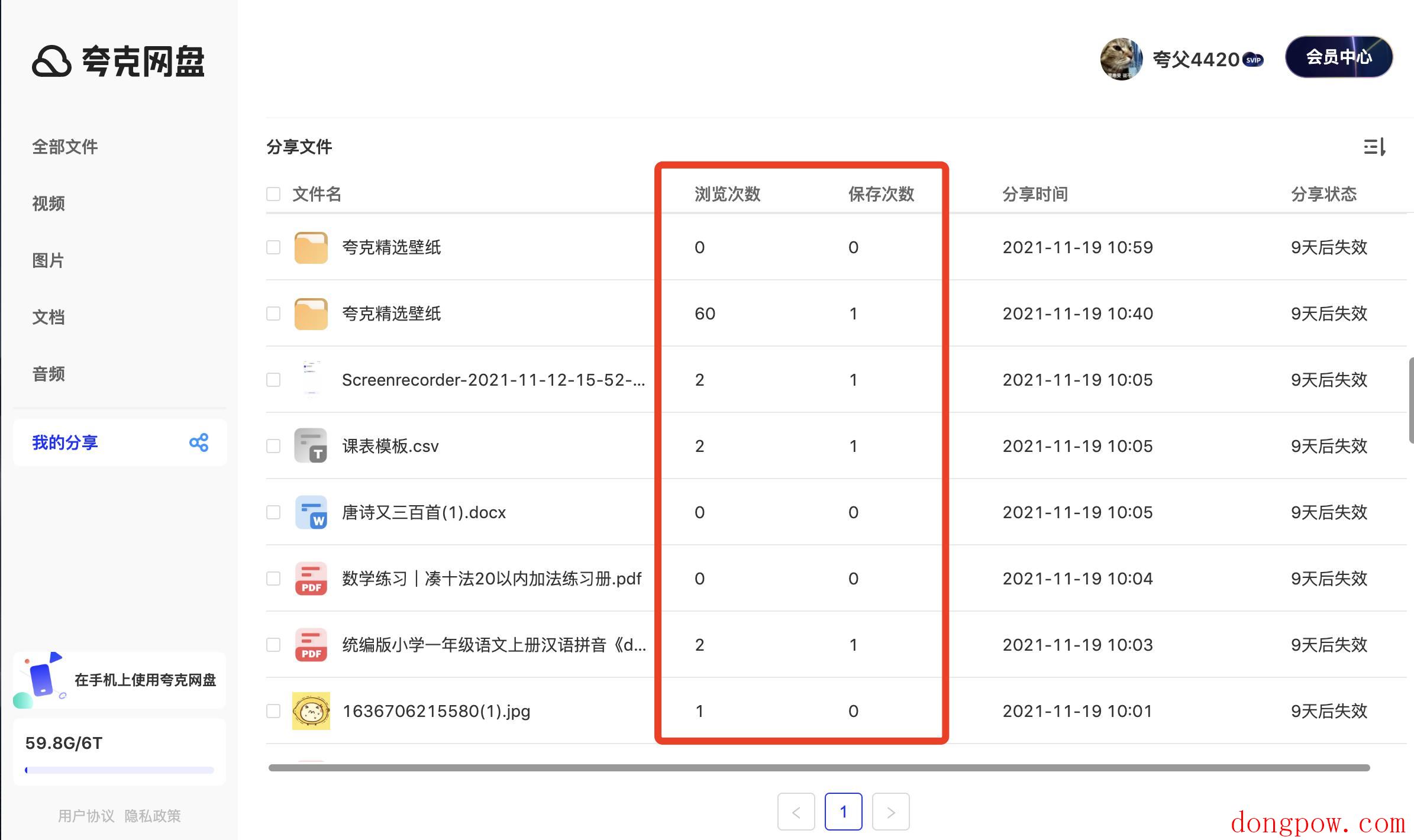Click 在手机上使用夸克网盘 banner
The width and height of the screenshot is (1414, 840).
(x=120, y=680)
